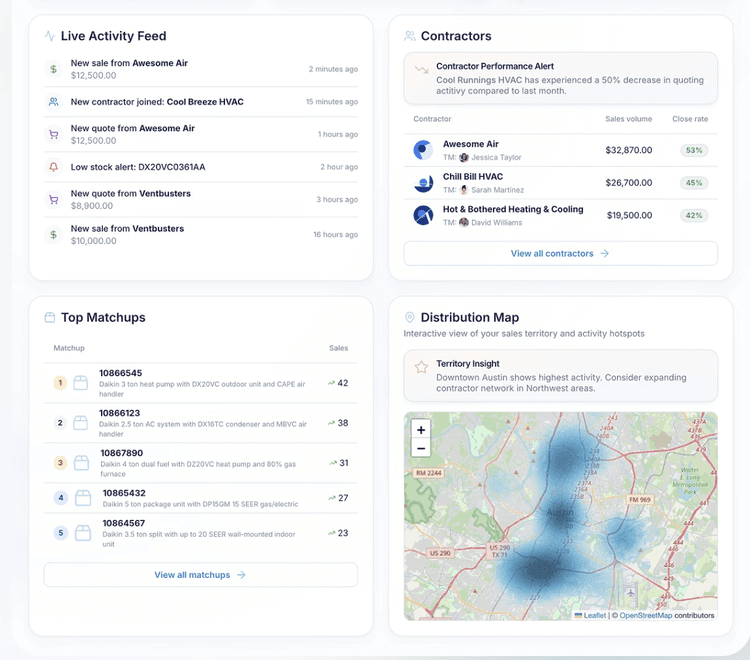Click package icon for matchup 10866545
Screen dimensions: 750x660
point(80,383)
